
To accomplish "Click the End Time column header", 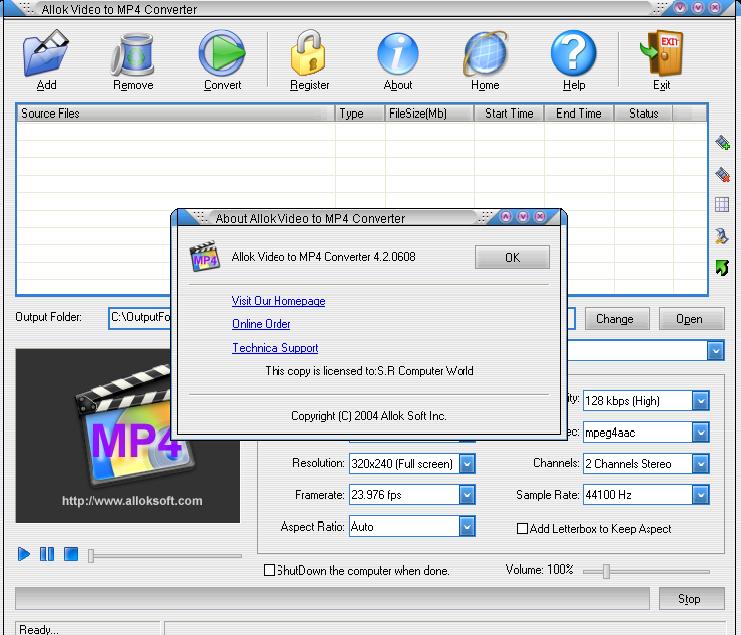I will (x=579, y=113).
